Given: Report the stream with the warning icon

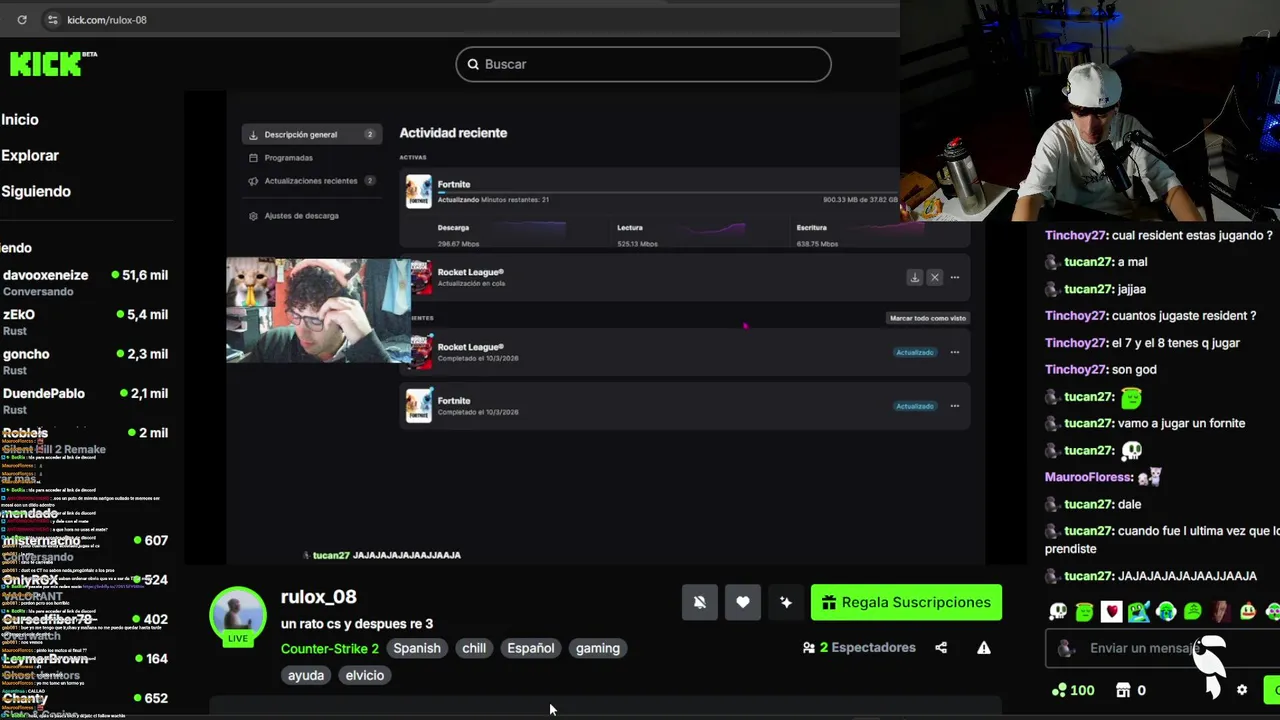Looking at the screenshot, I should coord(984,648).
